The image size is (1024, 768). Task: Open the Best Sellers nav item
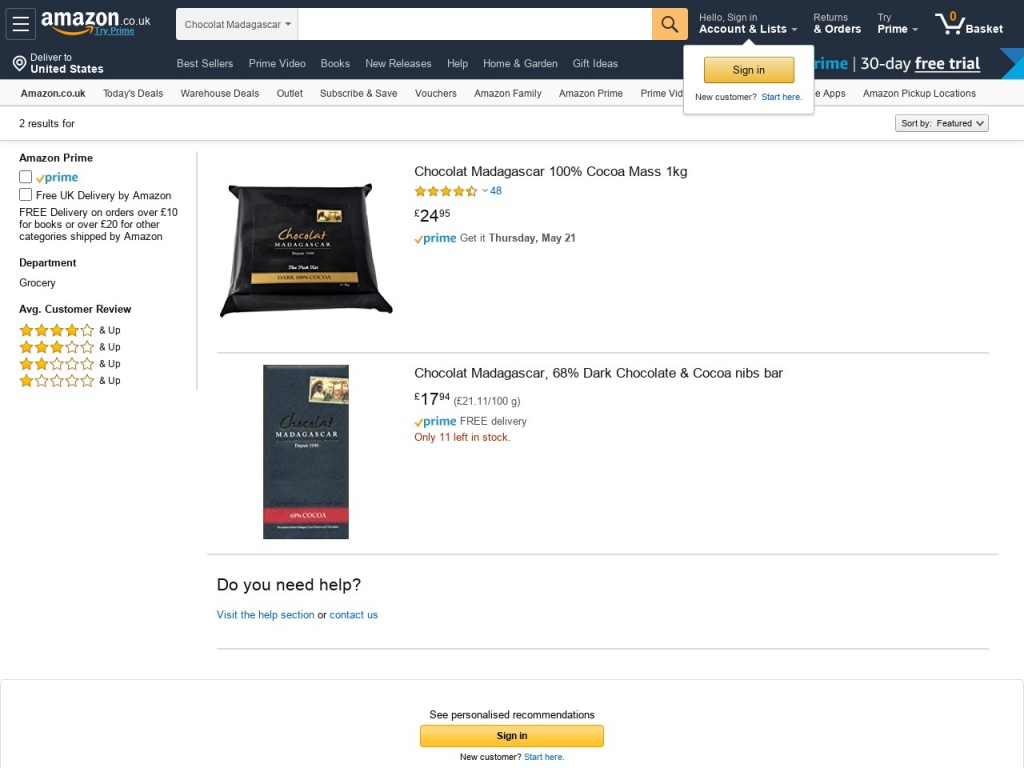[x=204, y=63]
